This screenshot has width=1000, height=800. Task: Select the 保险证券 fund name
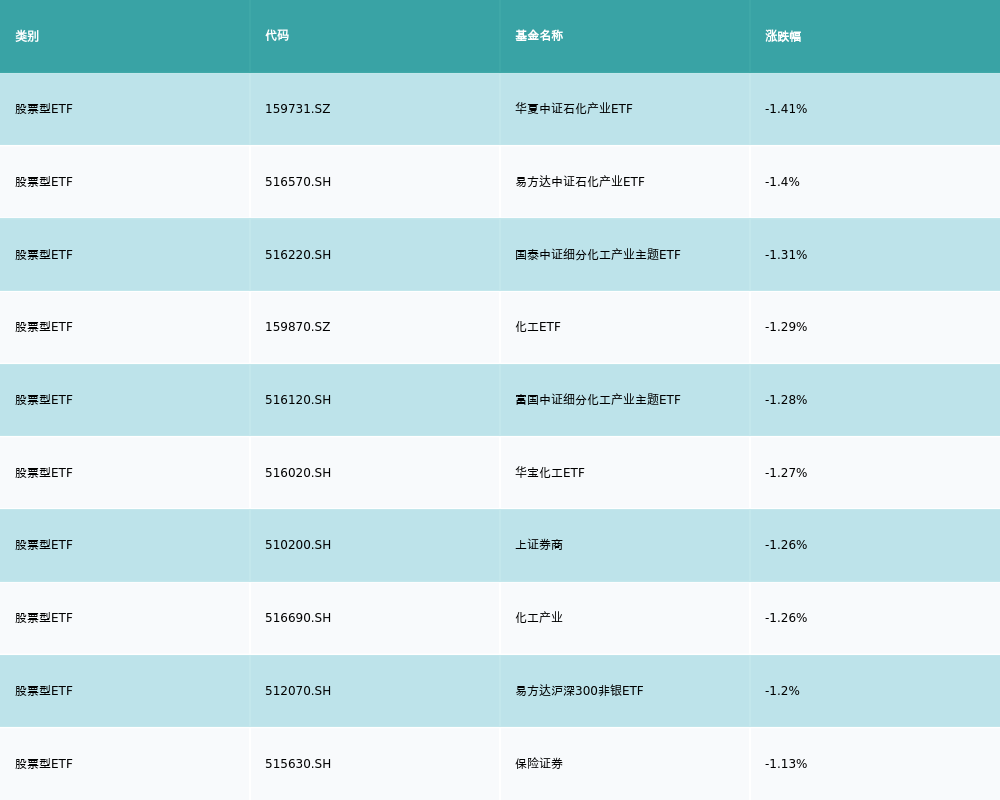pos(539,764)
